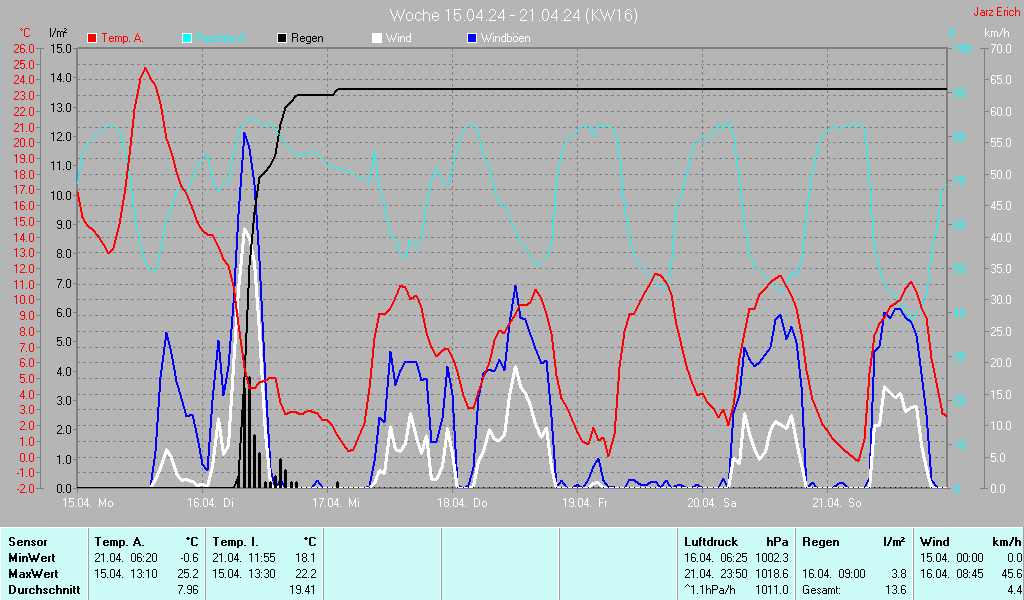Click the Regen column header in table
Screen dimensions: 1024x600
click(821, 542)
